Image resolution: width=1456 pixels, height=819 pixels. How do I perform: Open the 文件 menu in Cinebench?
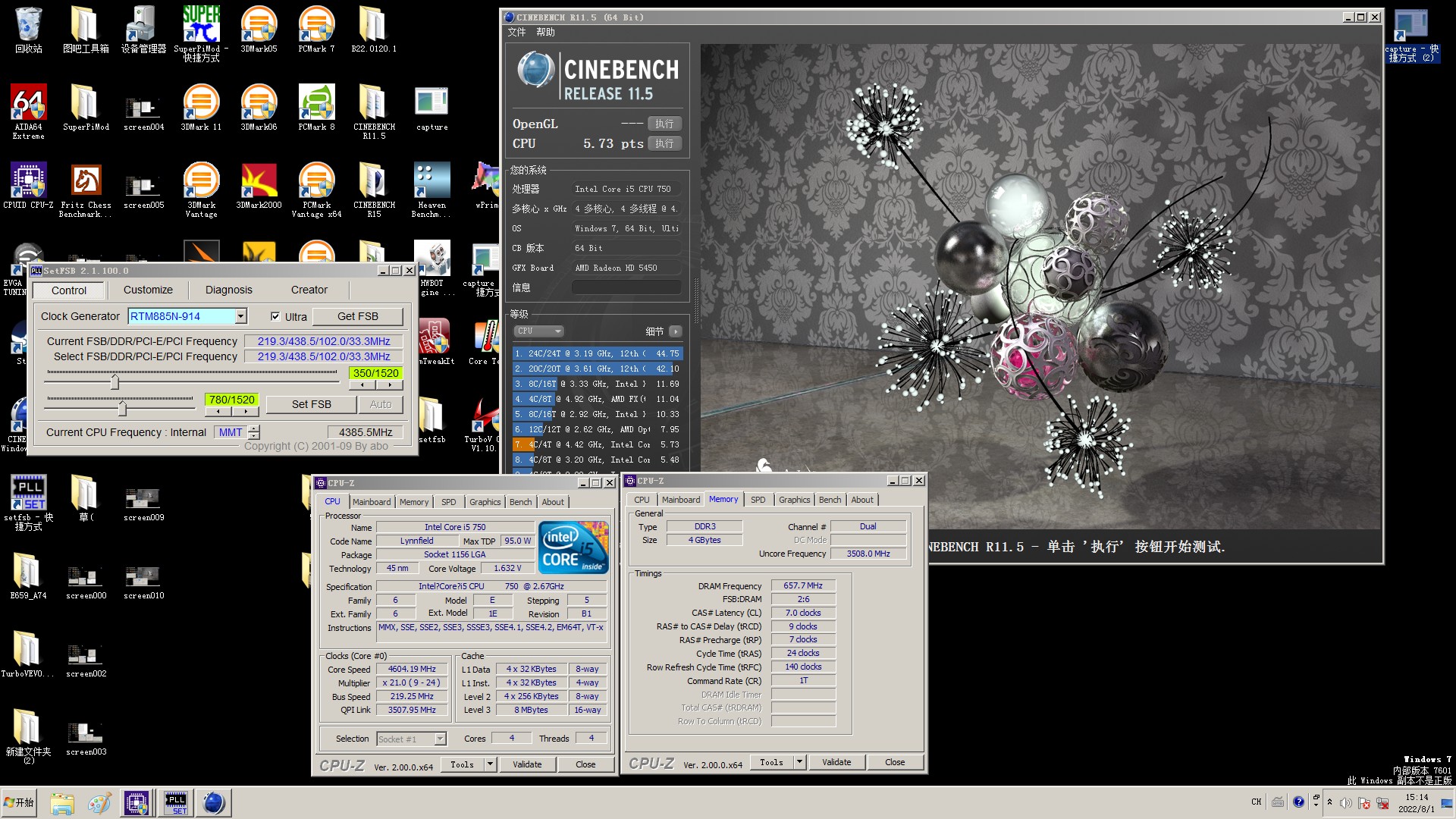tap(516, 32)
